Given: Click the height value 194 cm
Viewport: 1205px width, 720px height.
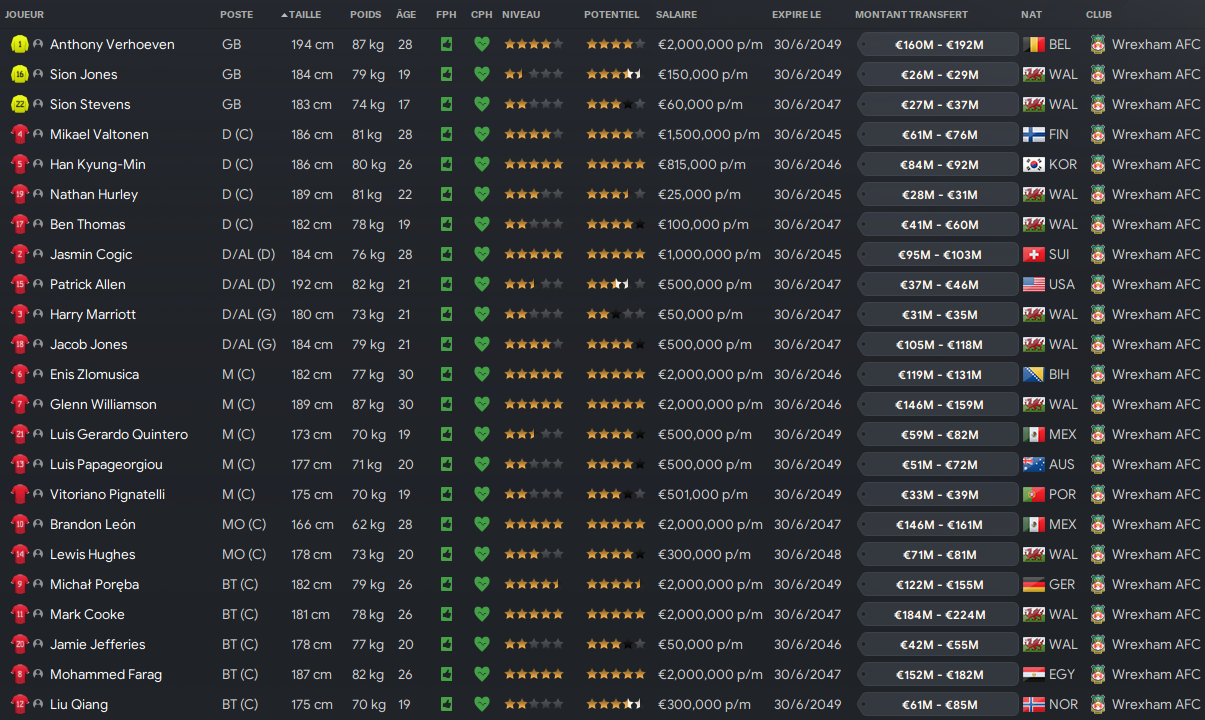Looking at the screenshot, I should 312,44.
